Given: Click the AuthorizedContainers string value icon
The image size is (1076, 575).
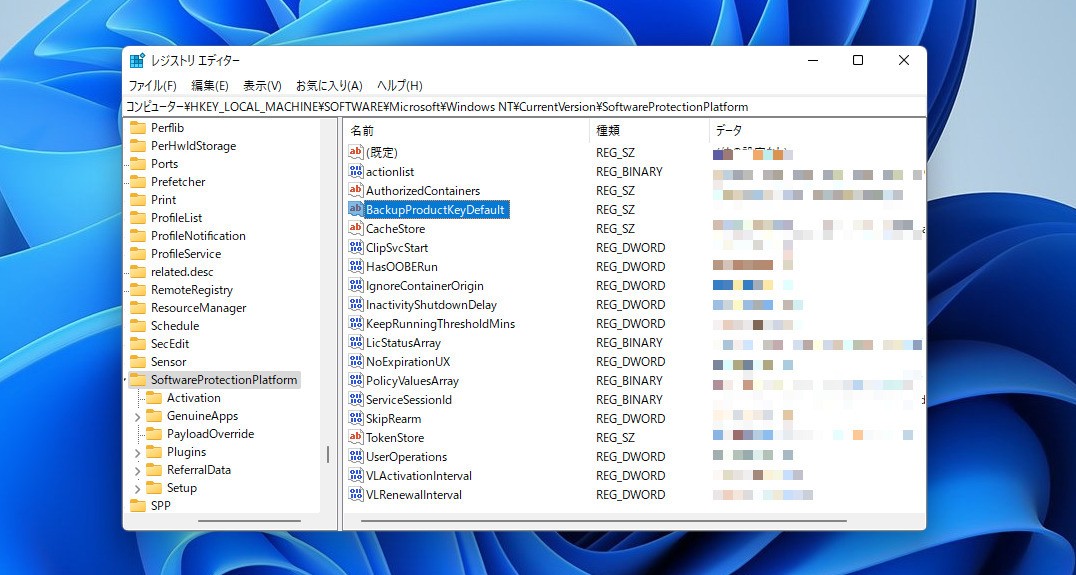Looking at the screenshot, I should 355,191.
